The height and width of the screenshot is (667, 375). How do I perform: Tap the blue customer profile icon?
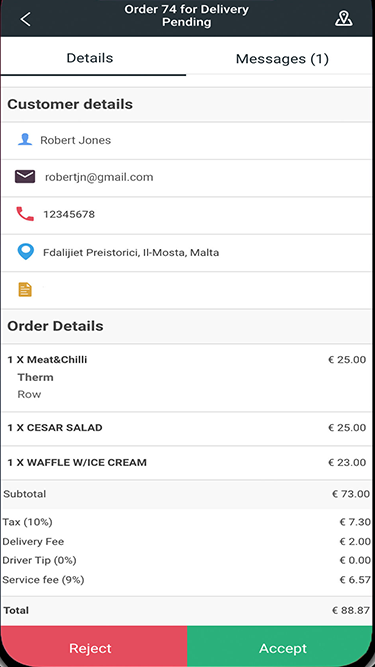25,140
